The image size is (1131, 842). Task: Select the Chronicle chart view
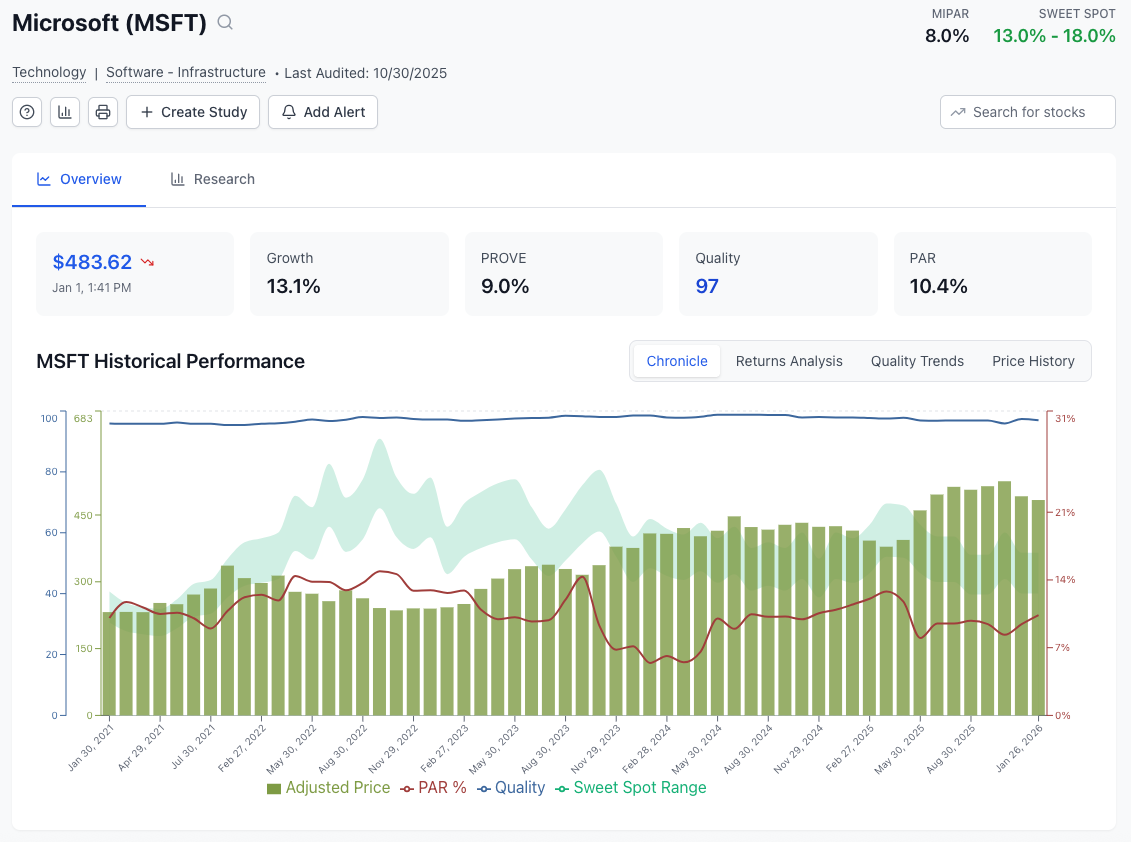pos(677,361)
